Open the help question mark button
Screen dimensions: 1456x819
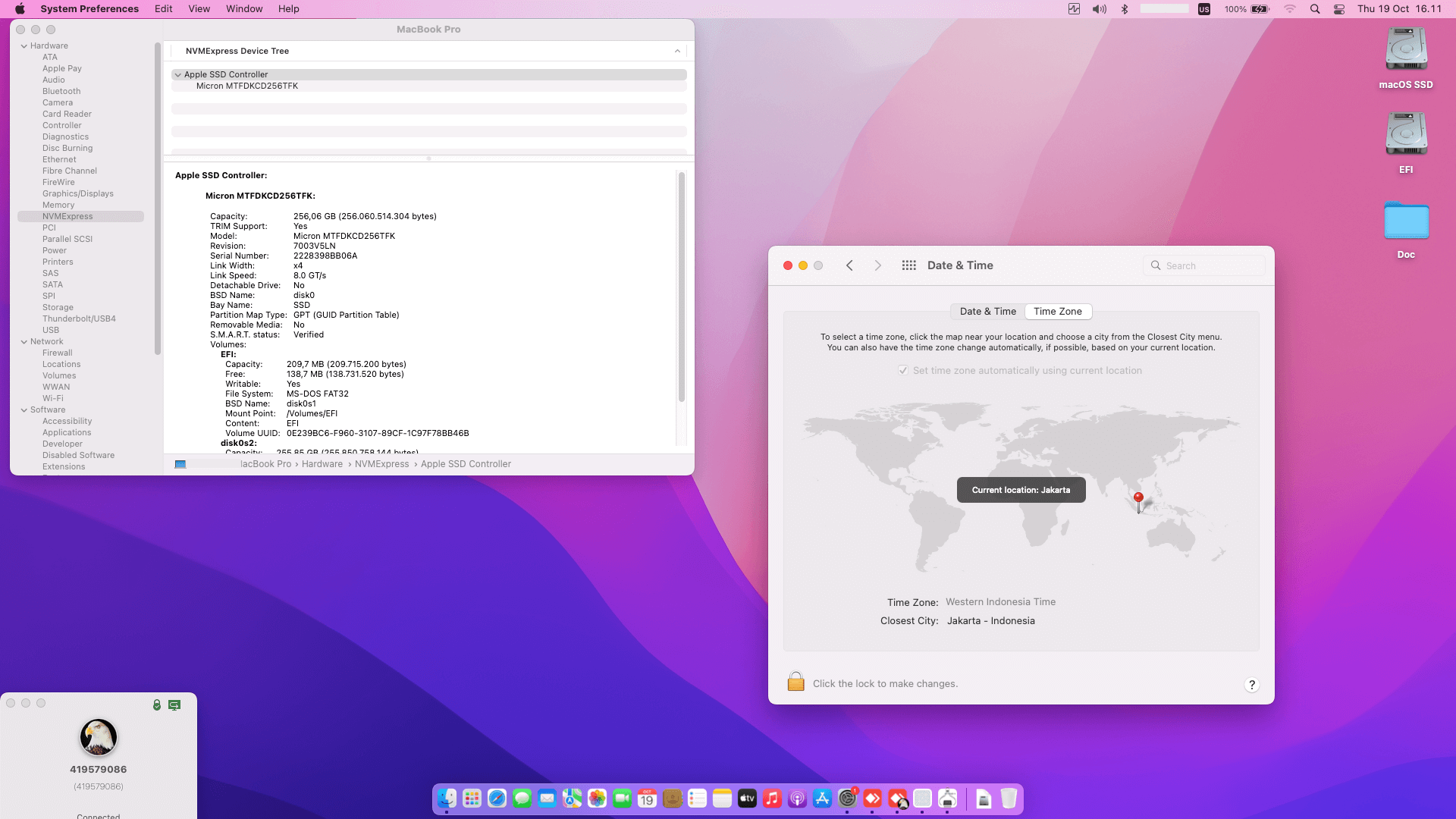point(1251,684)
